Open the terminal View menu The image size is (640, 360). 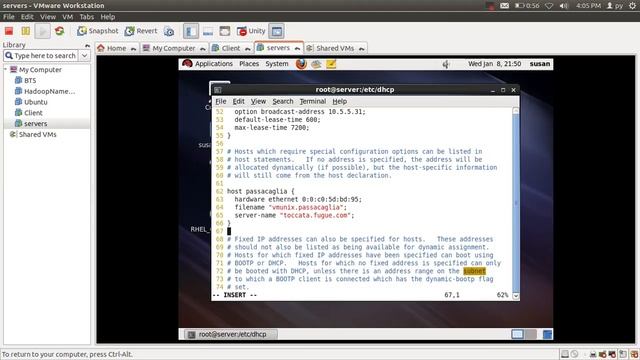[x=258, y=101]
